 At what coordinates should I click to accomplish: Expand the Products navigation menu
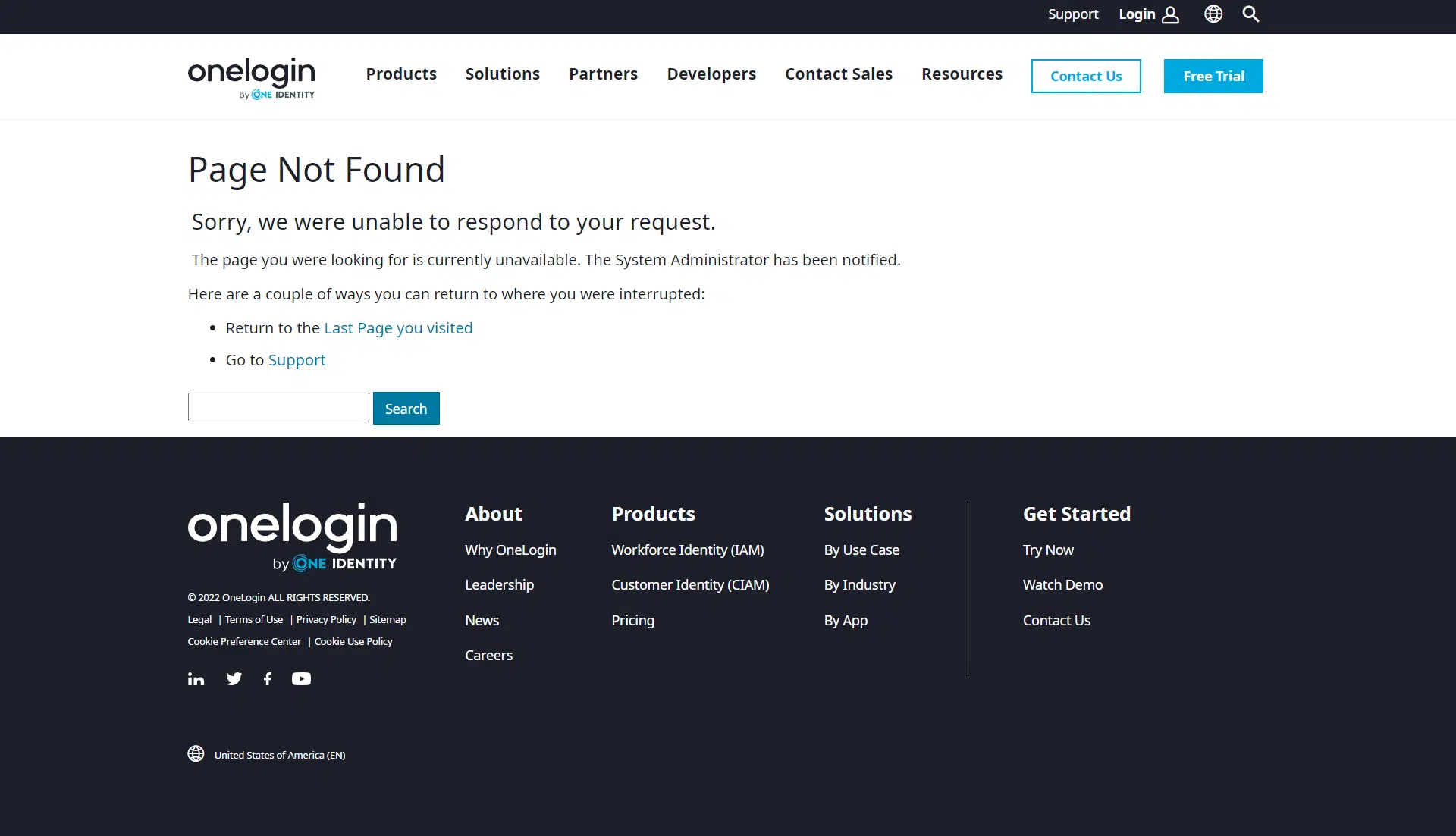[401, 74]
